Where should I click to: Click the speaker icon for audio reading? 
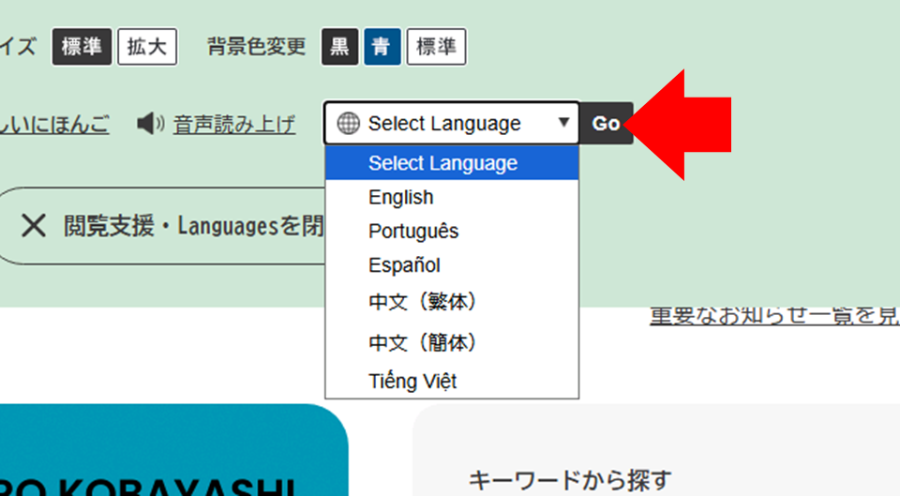pyautogui.click(x=150, y=124)
